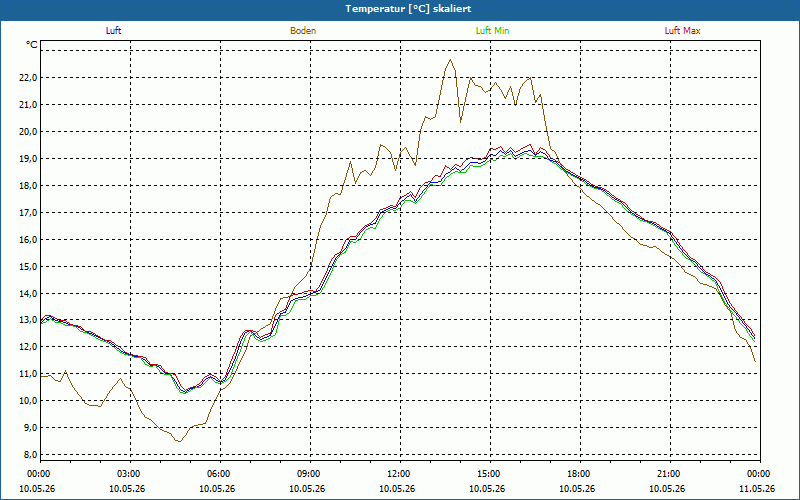This screenshot has height=500, width=800.
Task: Click the 16,0 value on the y-axis
Action: pyautogui.click(x=28, y=240)
